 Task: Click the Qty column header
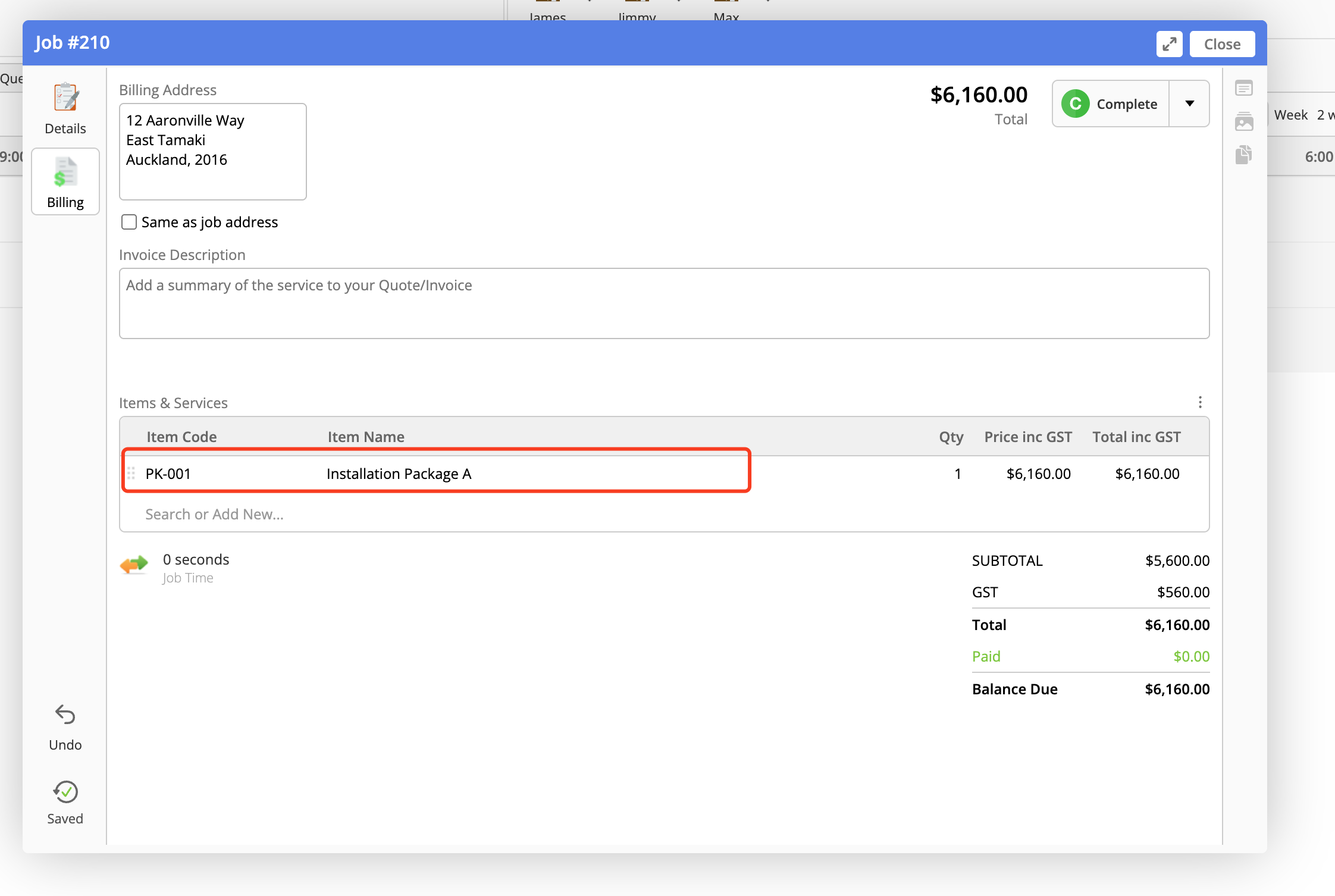tap(951, 437)
